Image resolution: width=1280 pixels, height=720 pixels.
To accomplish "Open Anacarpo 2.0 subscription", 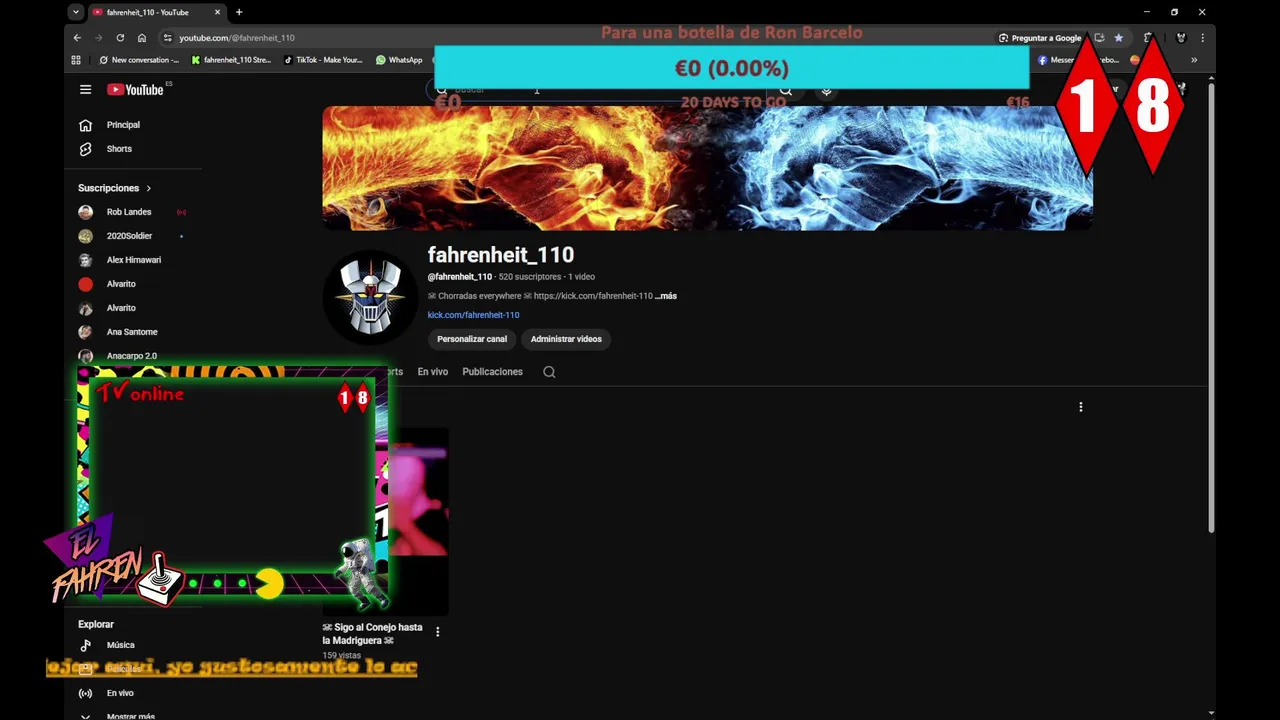I will click(x=132, y=356).
